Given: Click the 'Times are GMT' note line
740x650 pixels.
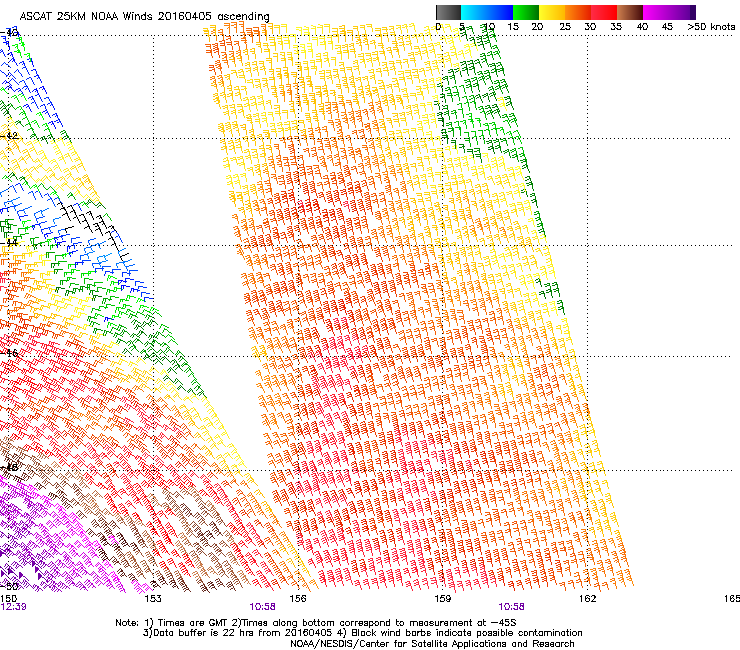Looking at the screenshot, I should pos(316,623).
